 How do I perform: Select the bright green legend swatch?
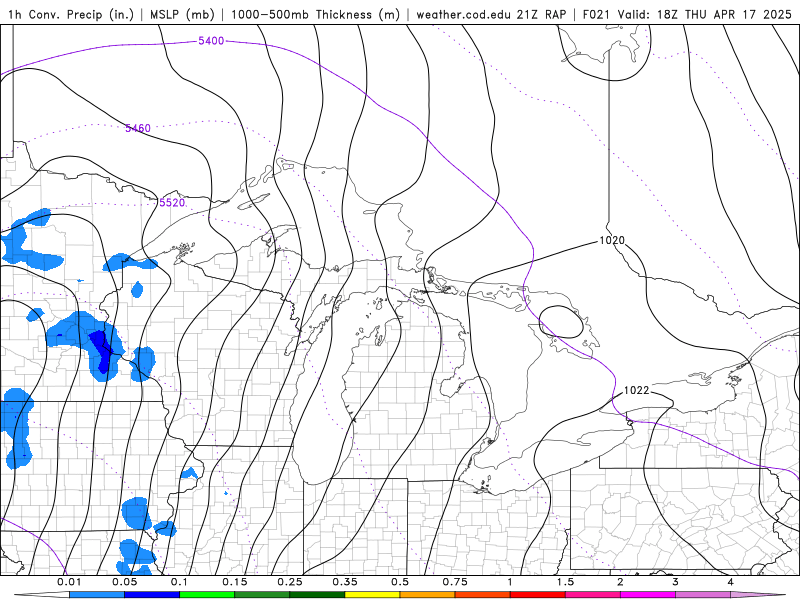(207, 595)
